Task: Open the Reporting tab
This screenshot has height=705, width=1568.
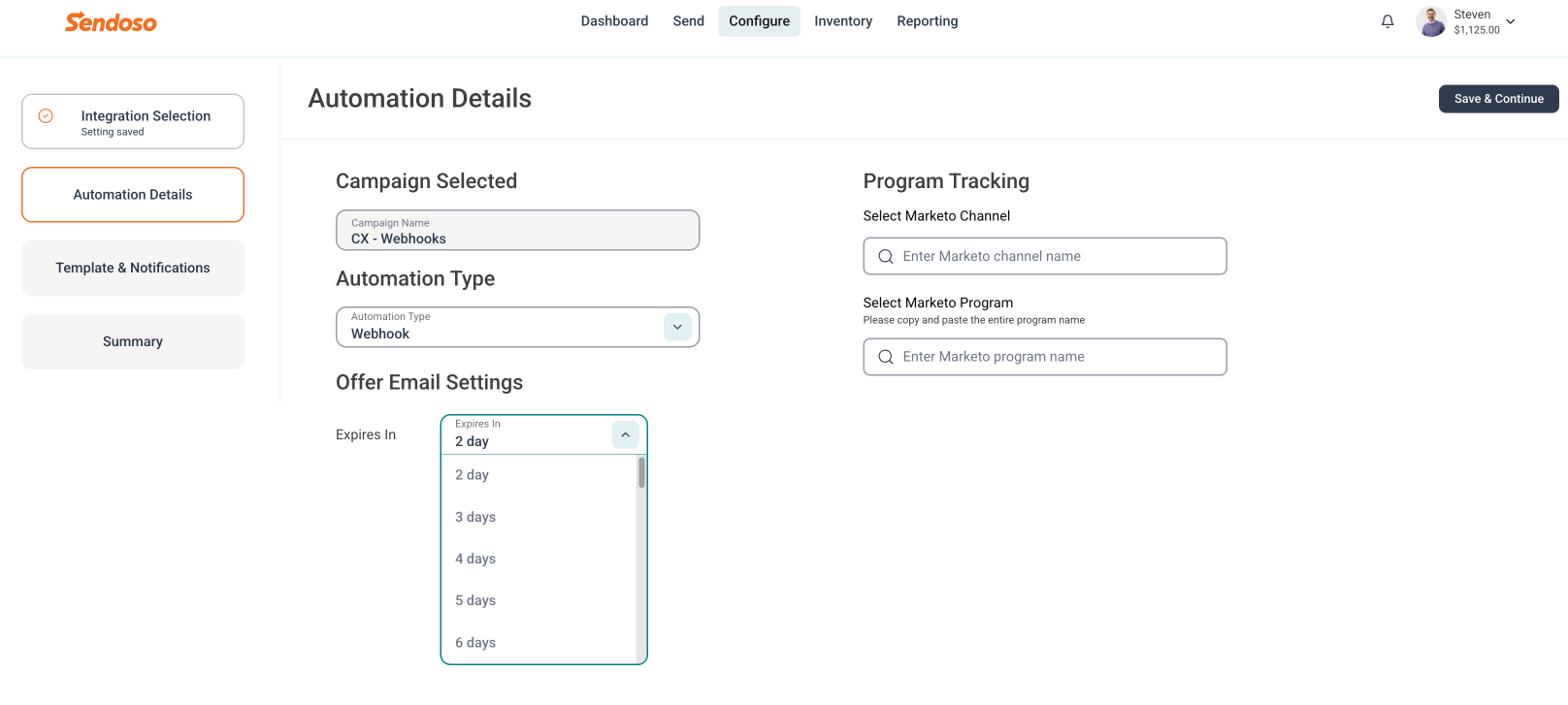Action: point(928,21)
